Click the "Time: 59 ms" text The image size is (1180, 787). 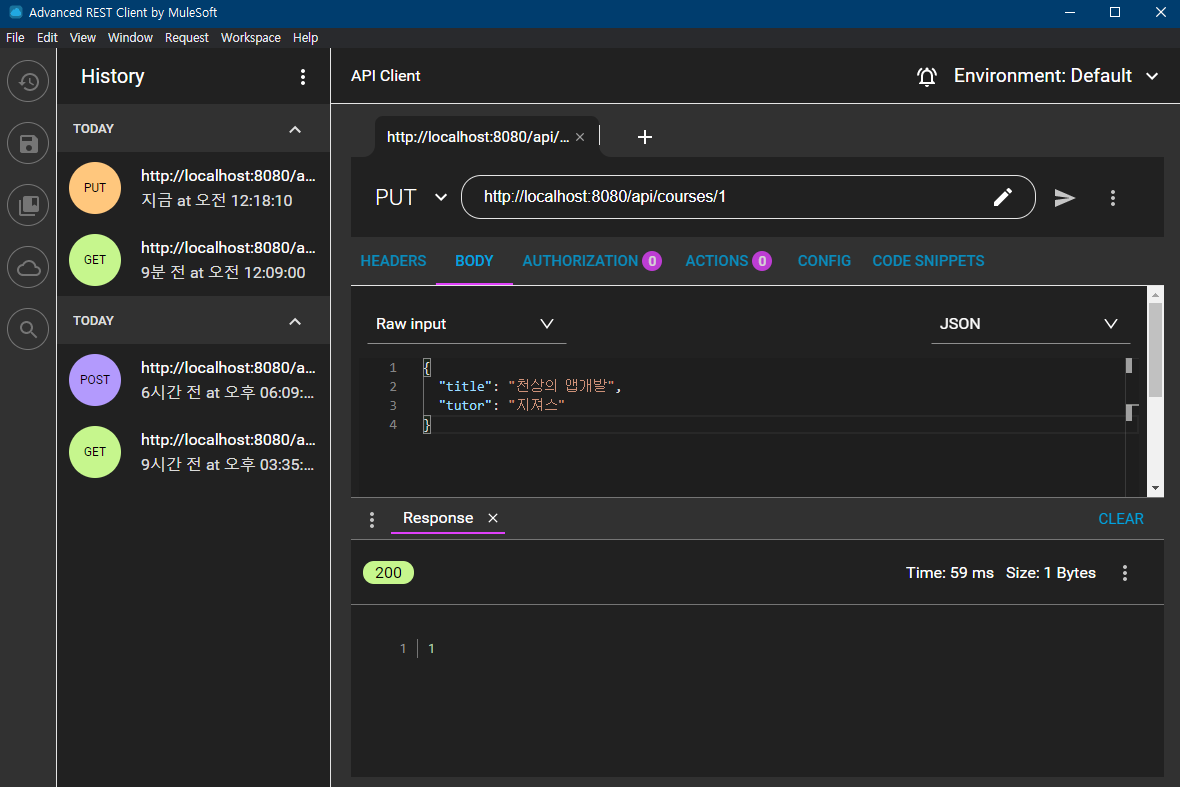tap(950, 573)
